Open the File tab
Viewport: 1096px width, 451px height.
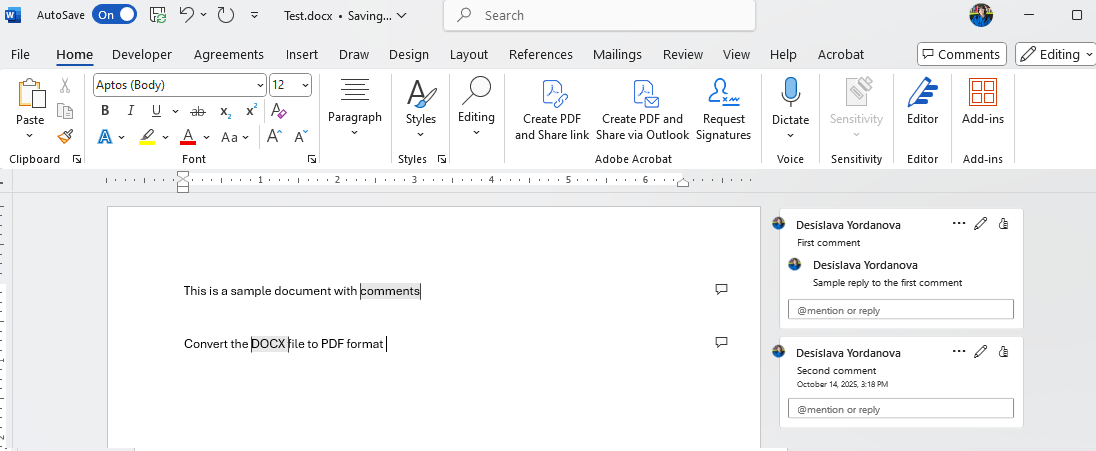(x=20, y=55)
